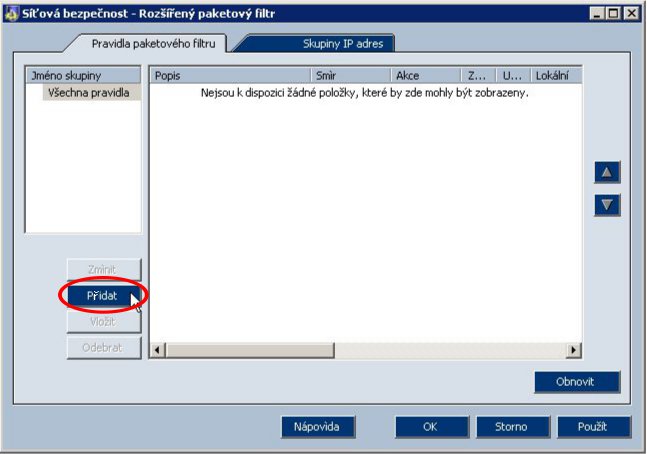Image resolution: width=647 pixels, height=454 pixels.
Task: Cancel changes with Storno button
Action: [511, 427]
